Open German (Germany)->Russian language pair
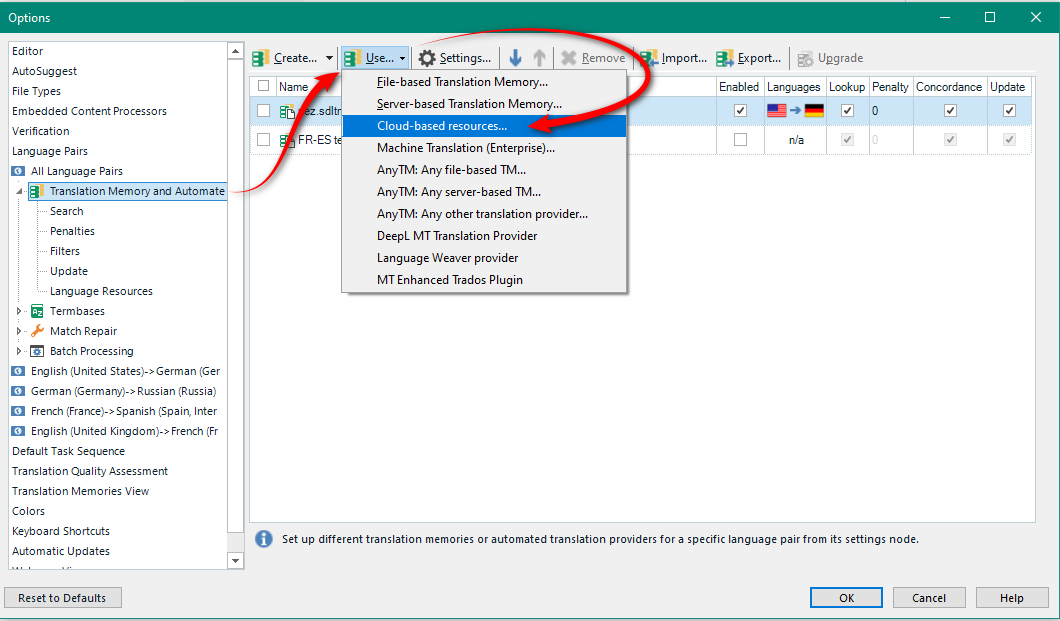The height and width of the screenshot is (621, 1060). pos(123,391)
